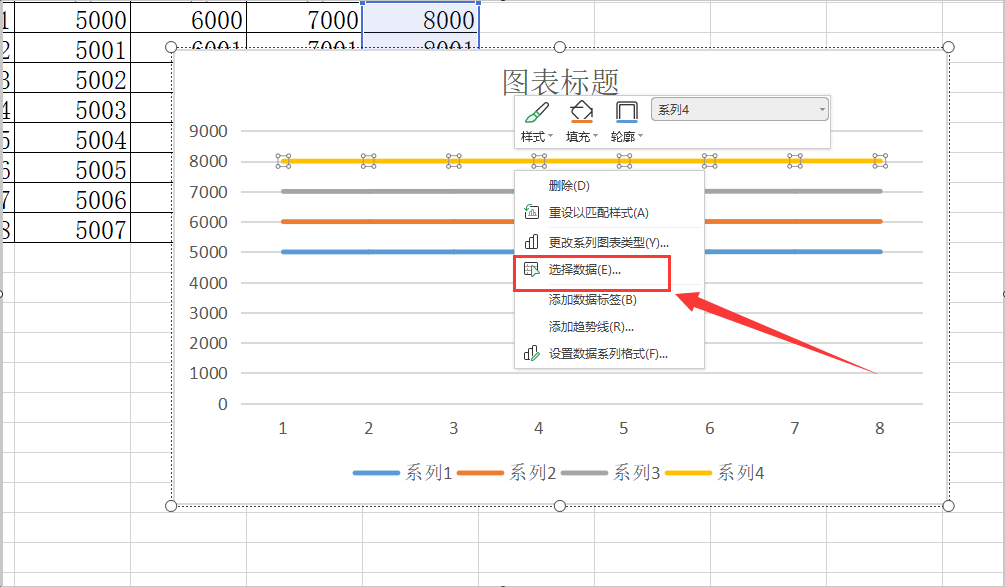Click the Outline shape icon

[x=626, y=112]
